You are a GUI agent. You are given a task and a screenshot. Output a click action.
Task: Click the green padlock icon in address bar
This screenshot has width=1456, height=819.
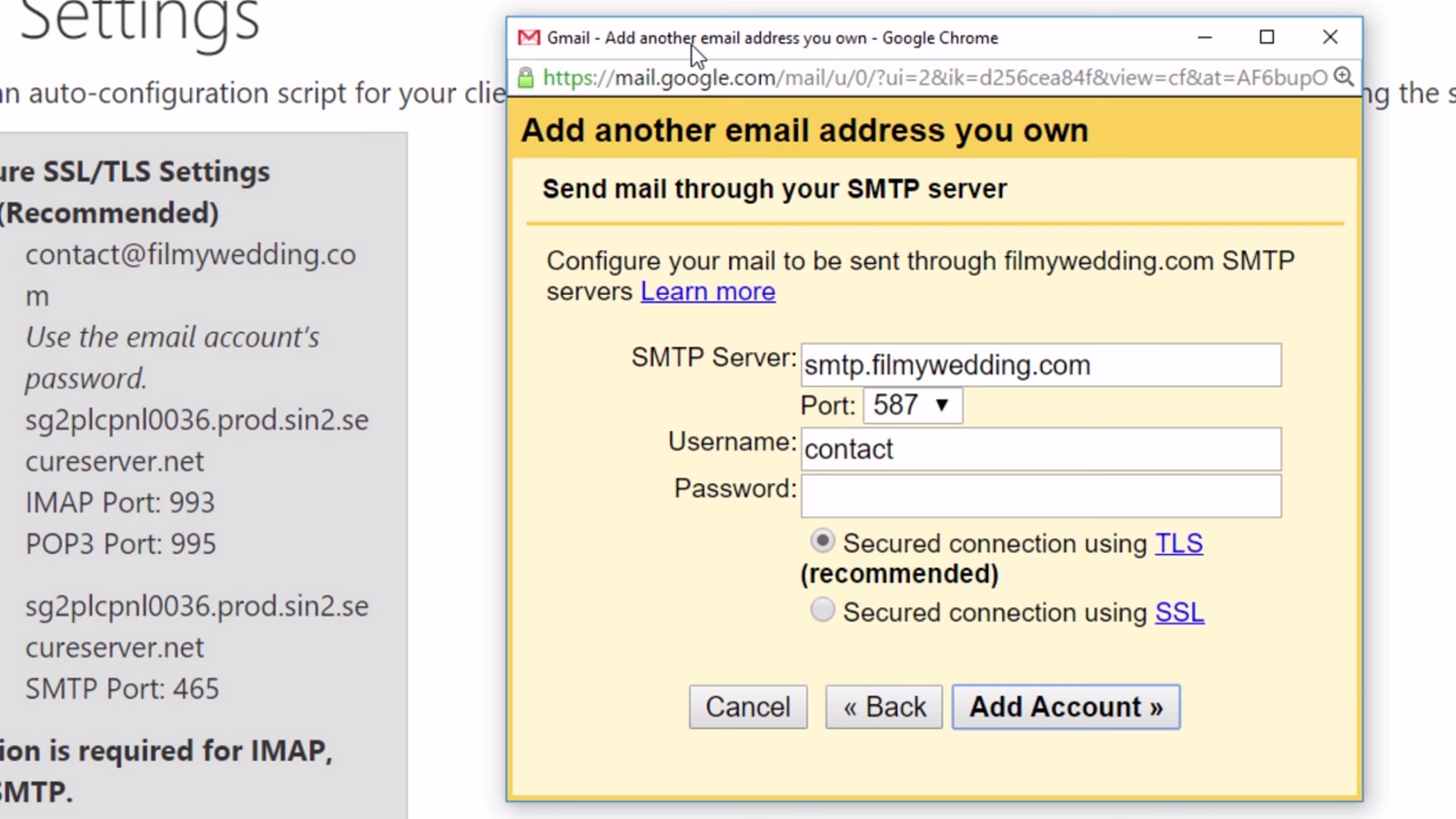tap(526, 77)
